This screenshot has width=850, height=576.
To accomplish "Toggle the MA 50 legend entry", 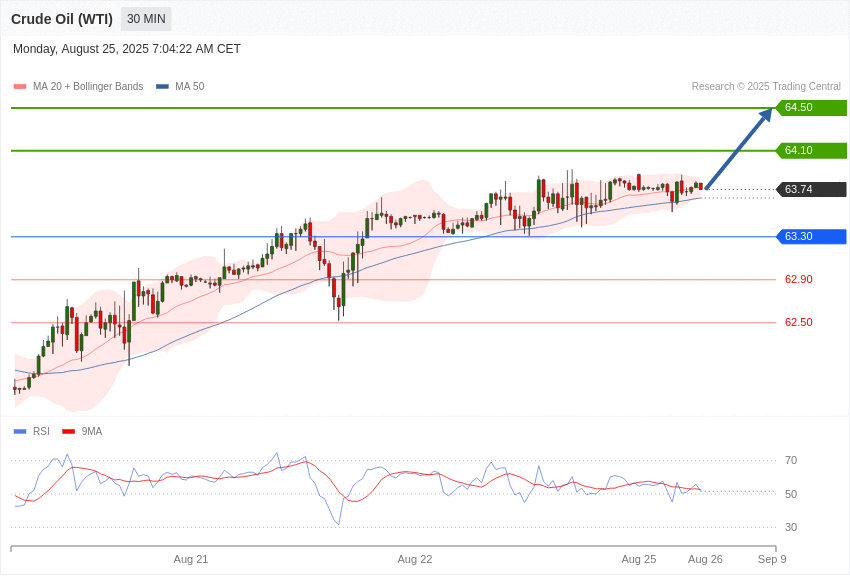I will click(180, 87).
